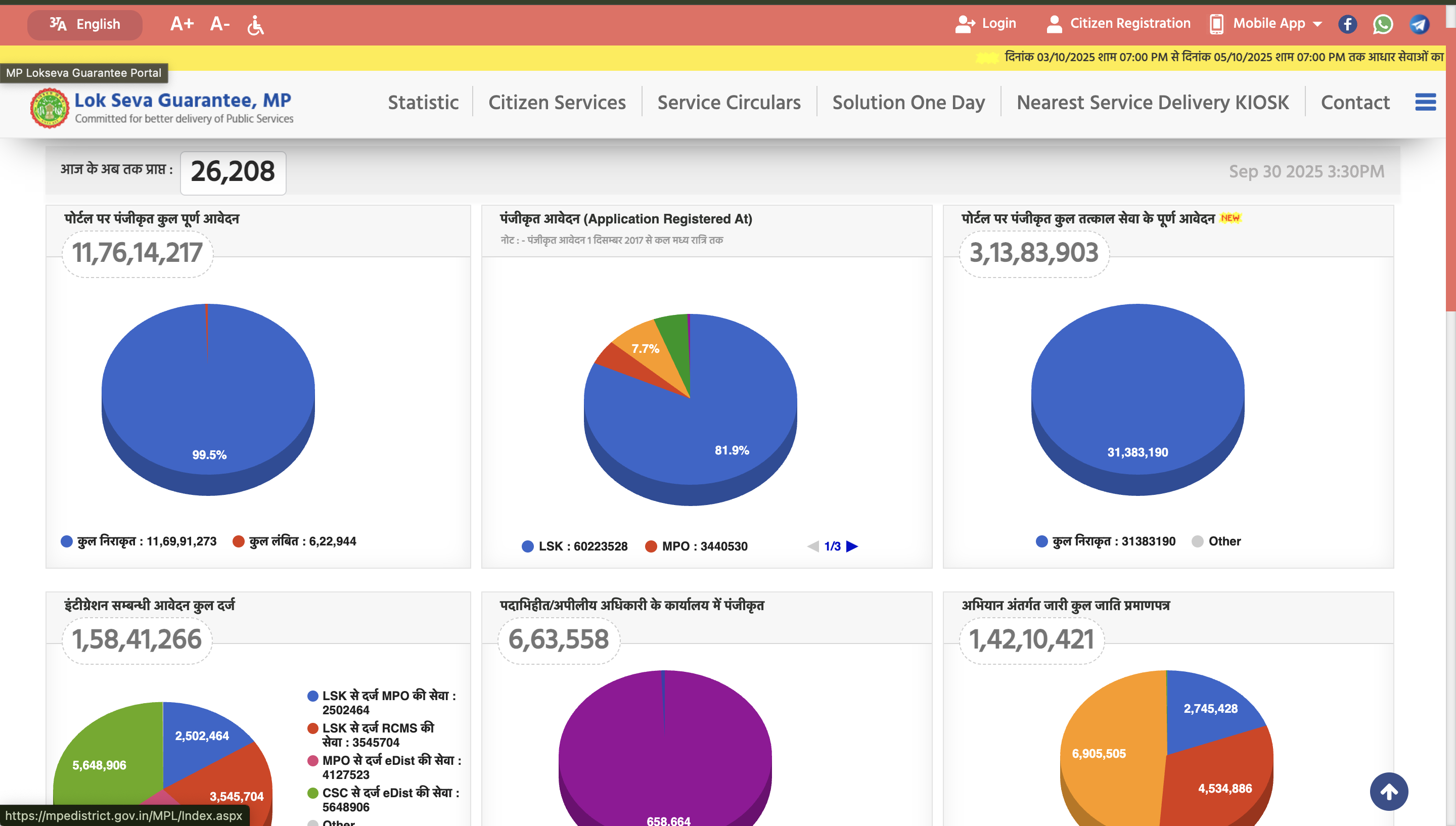Open the Citizen Services menu
Image resolution: width=1456 pixels, height=826 pixels.
click(557, 102)
